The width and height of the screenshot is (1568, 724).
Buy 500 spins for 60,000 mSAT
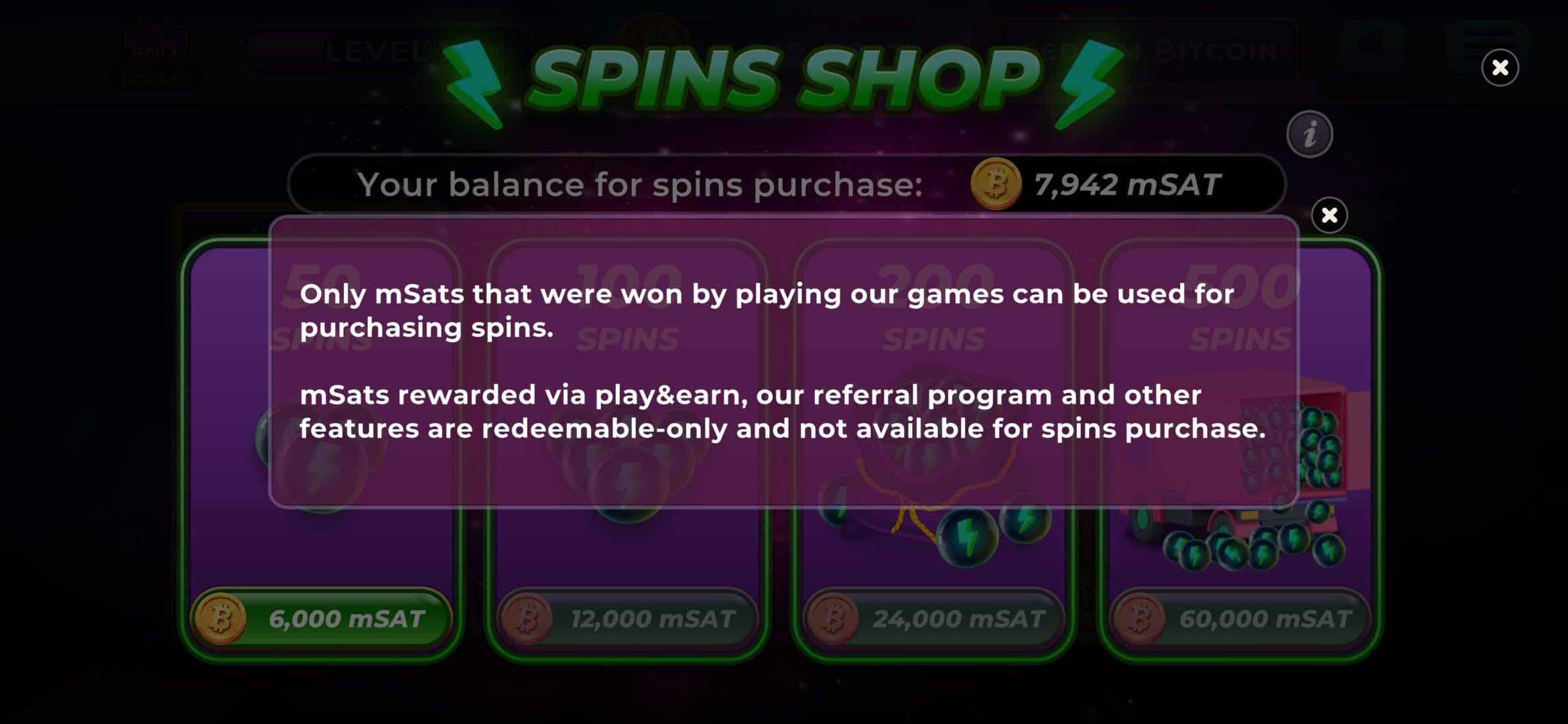click(1240, 618)
